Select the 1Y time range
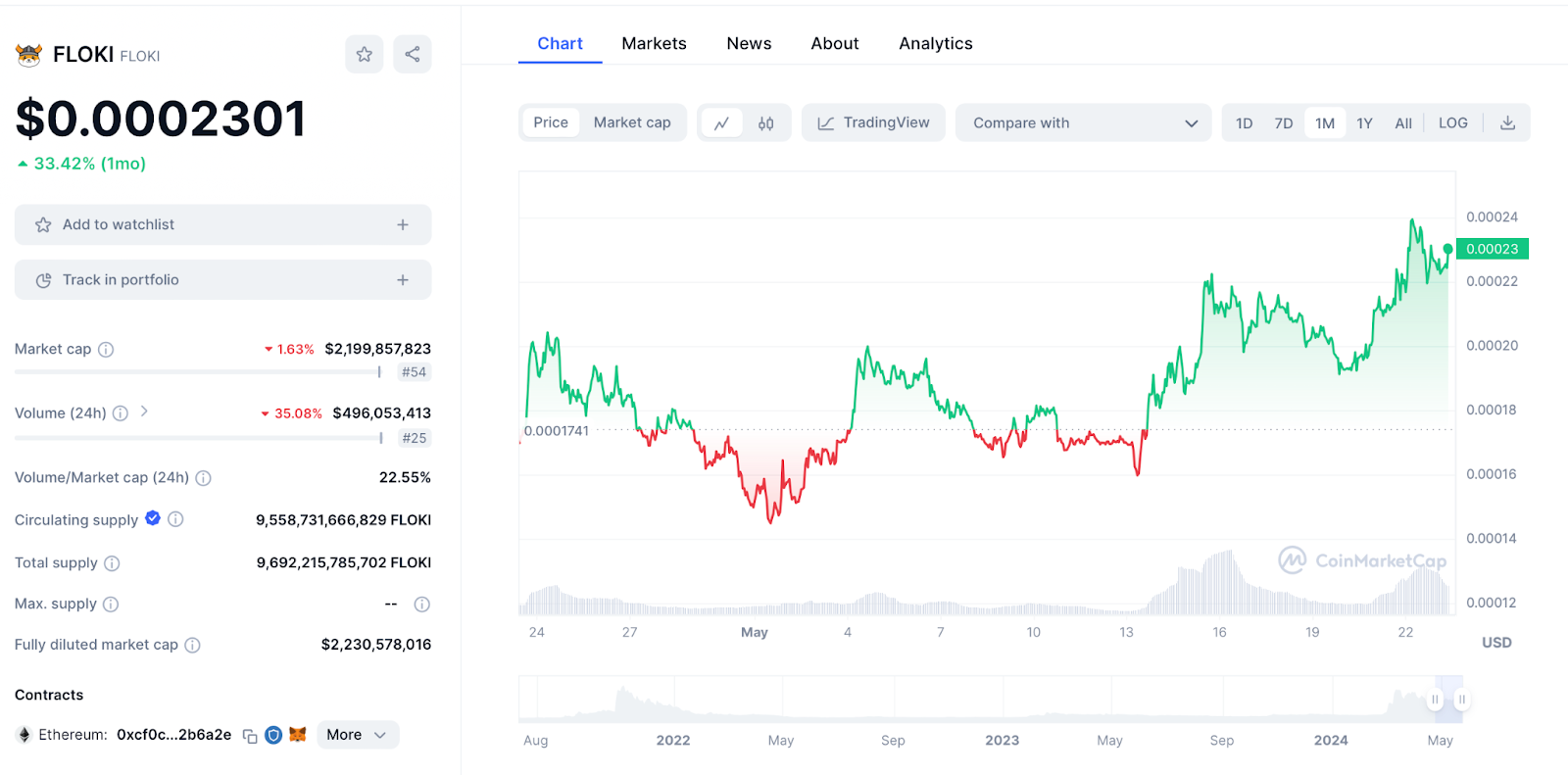This screenshot has height=775, width=1568. click(x=1365, y=123)
